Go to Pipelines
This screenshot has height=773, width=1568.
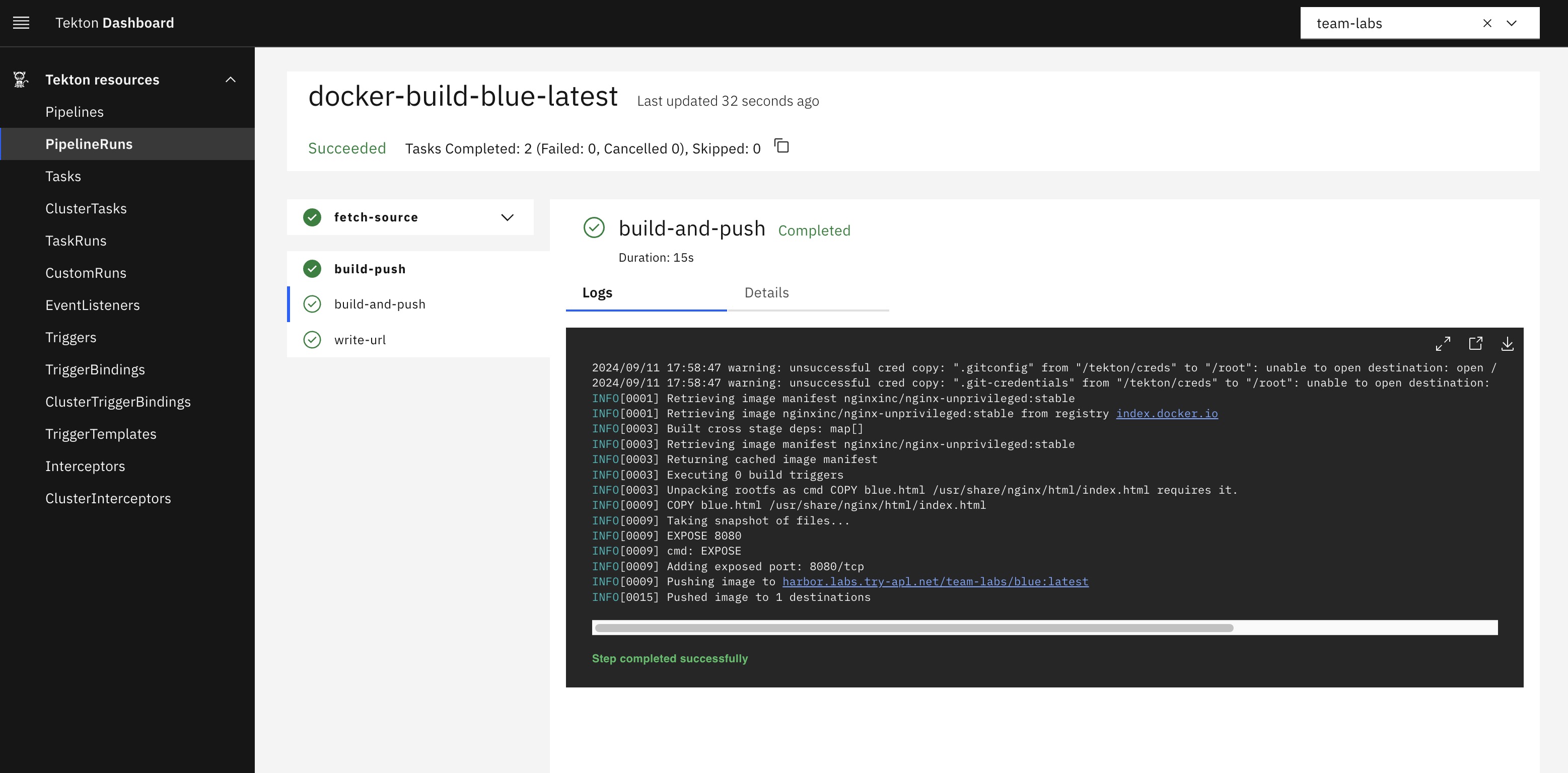coord(127,112)
